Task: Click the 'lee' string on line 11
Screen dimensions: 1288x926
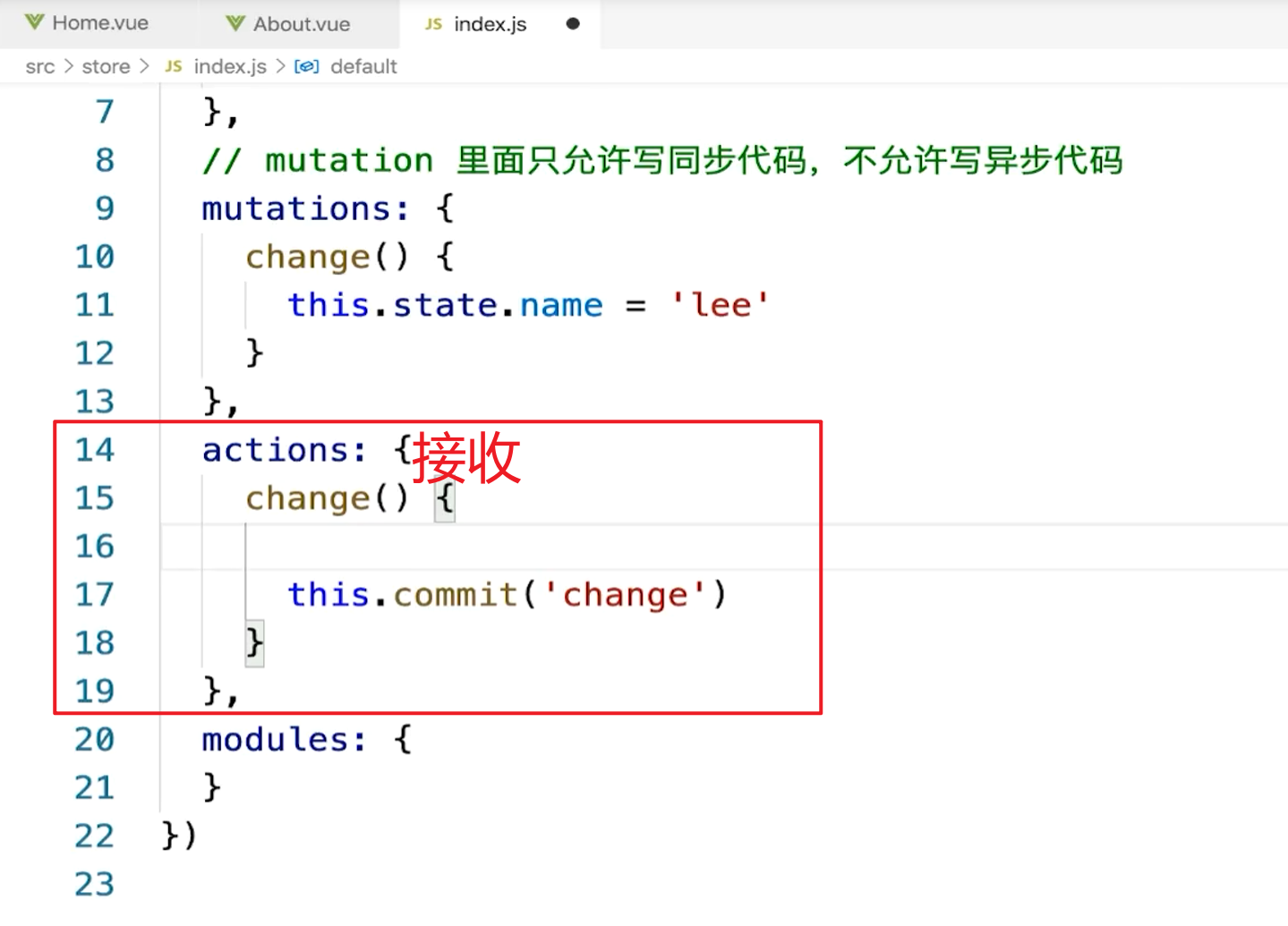Action: [x=720, y=305]
